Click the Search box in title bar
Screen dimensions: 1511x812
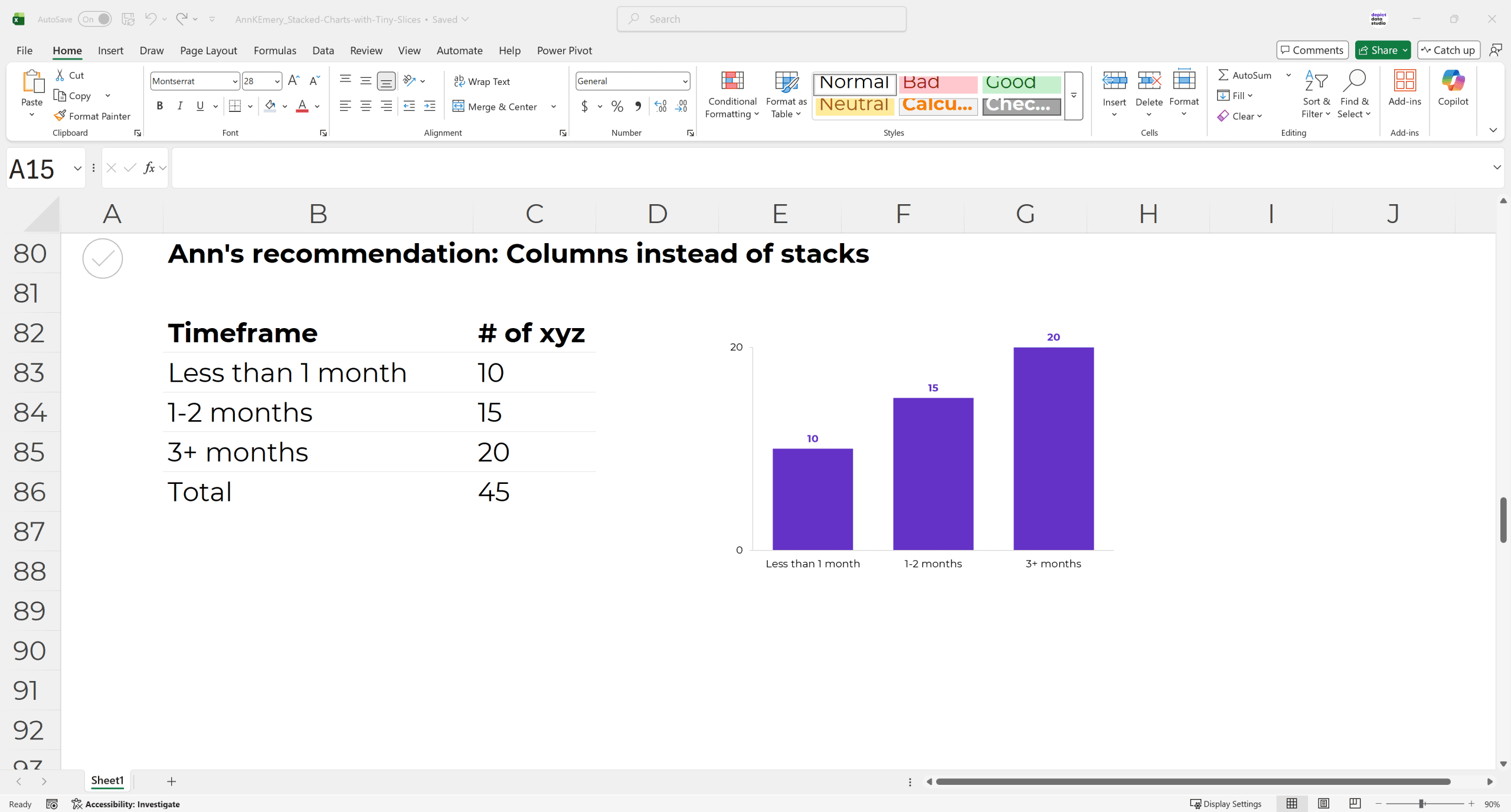click(x=761, y=19)
